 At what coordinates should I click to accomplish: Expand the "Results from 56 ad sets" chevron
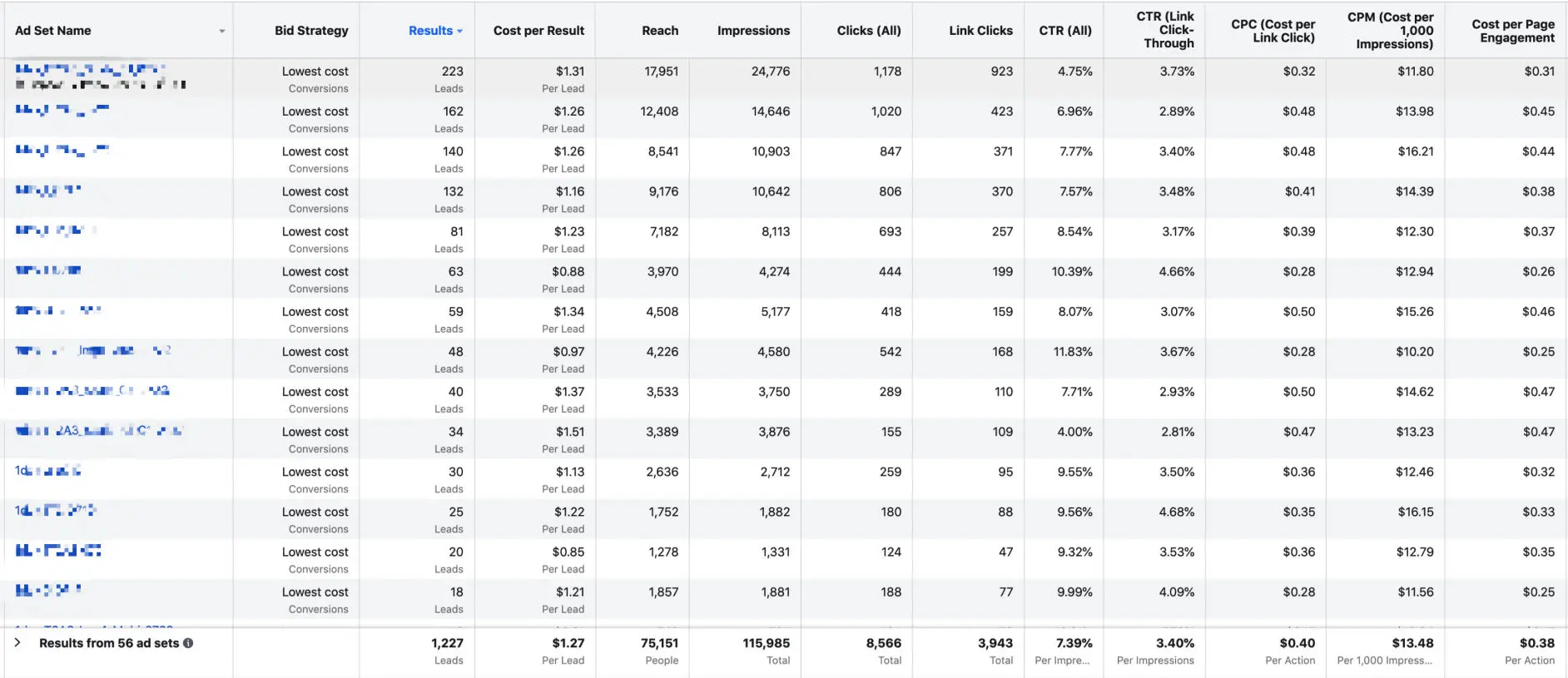pyautogui.click(x=17, y=642)
